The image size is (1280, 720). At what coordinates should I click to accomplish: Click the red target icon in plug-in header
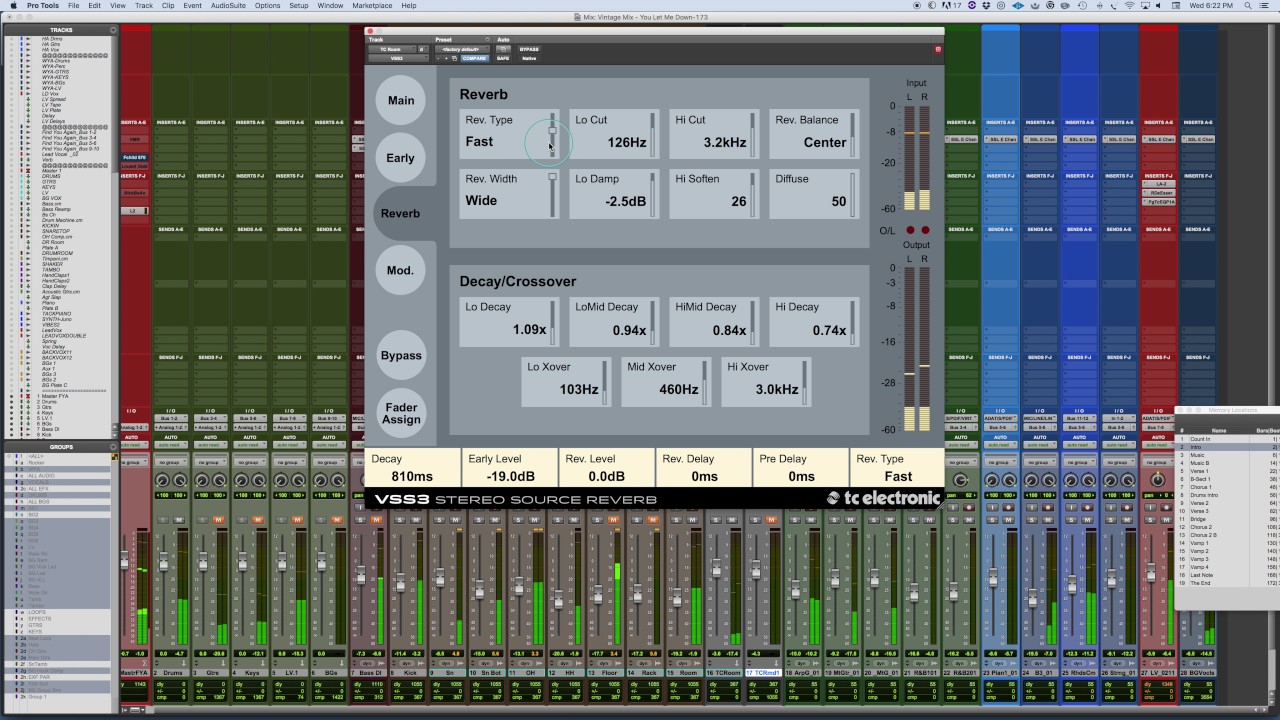(938, 49)
